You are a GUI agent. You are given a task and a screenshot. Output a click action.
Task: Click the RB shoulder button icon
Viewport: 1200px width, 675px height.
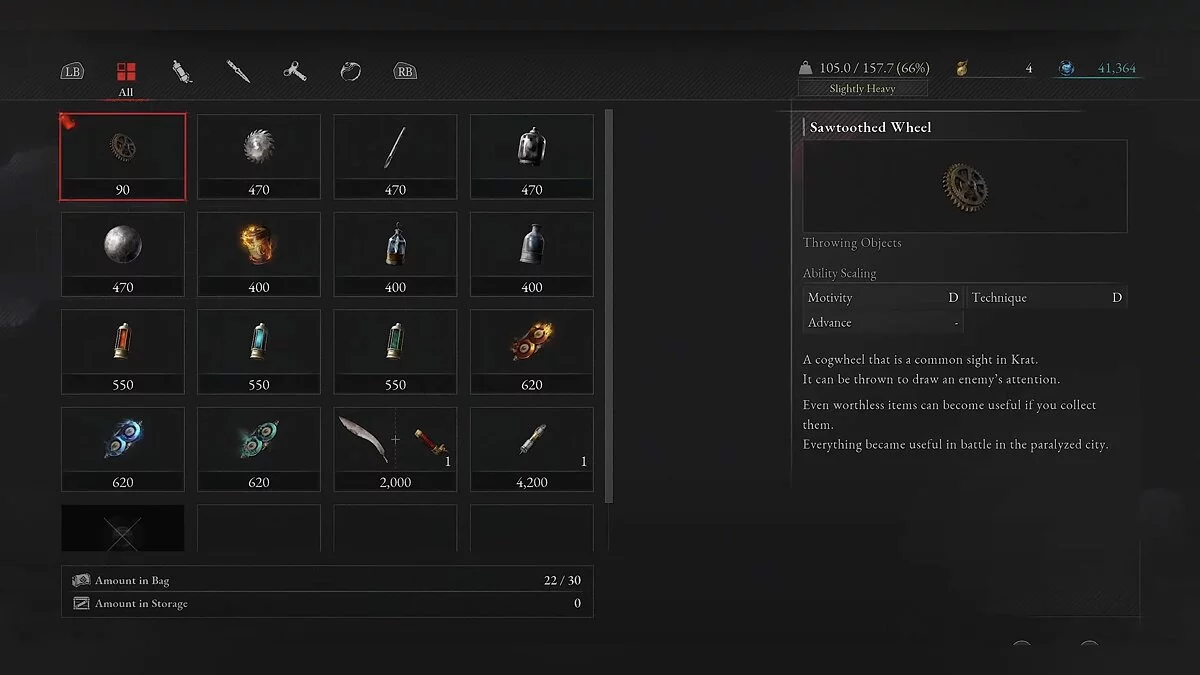(x=405, y=72)
